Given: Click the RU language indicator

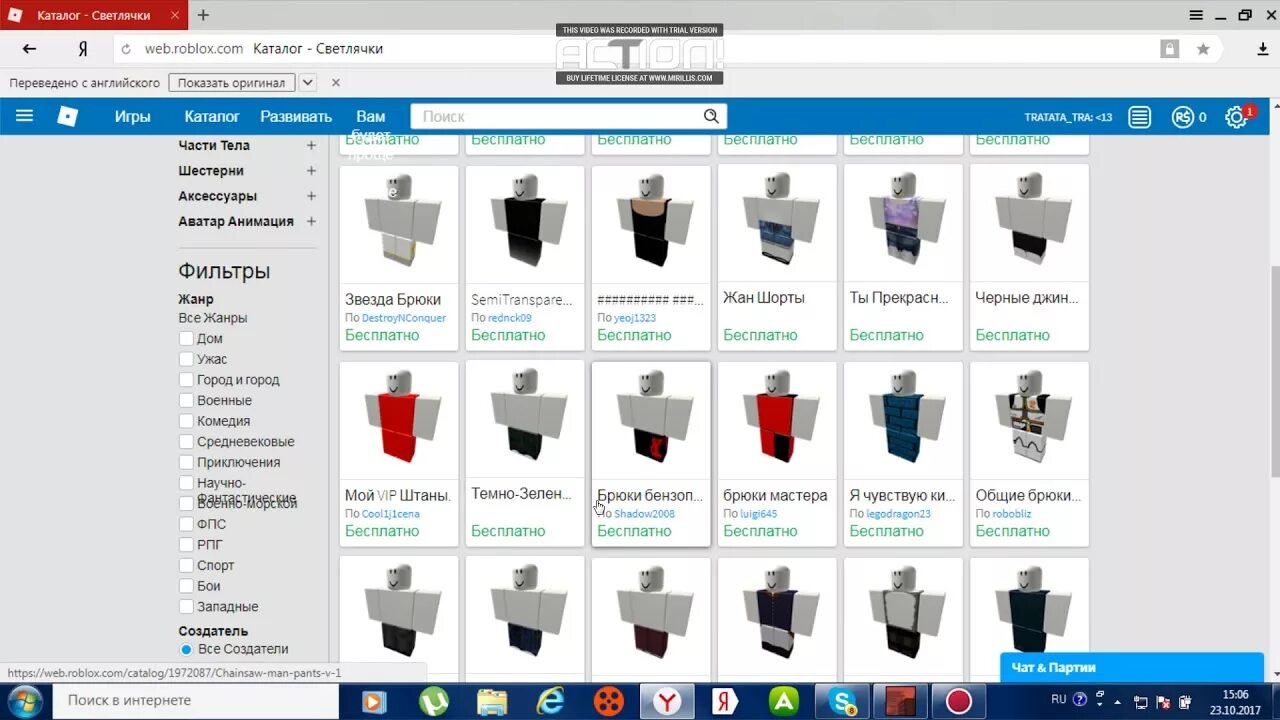Looking at the screenshot, I should pyautogui.click(x=1059, y=699).
